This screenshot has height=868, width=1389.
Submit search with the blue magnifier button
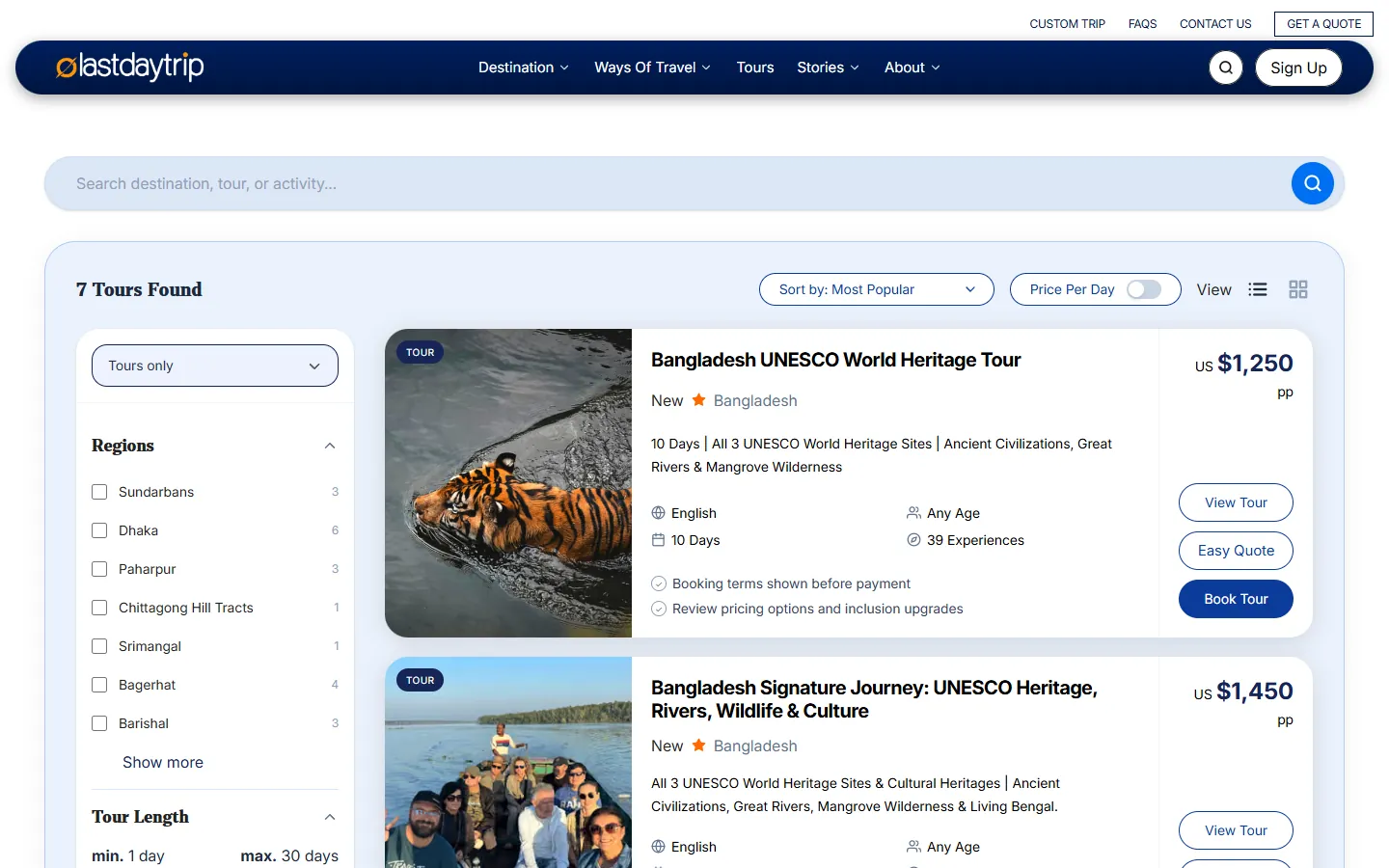tap(1313, 183)
